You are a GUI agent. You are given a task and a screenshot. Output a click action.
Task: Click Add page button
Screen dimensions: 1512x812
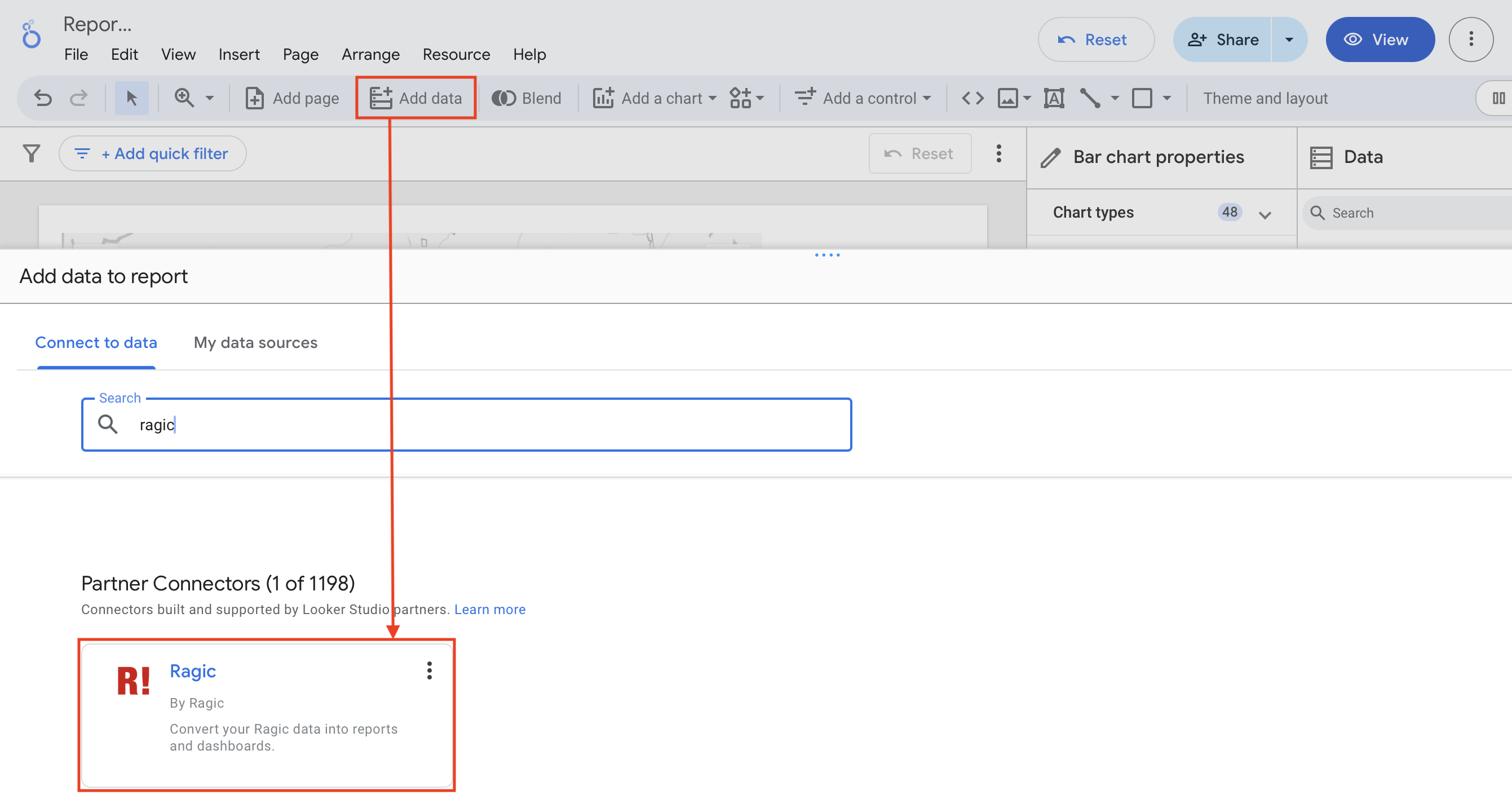coord(291,98)
